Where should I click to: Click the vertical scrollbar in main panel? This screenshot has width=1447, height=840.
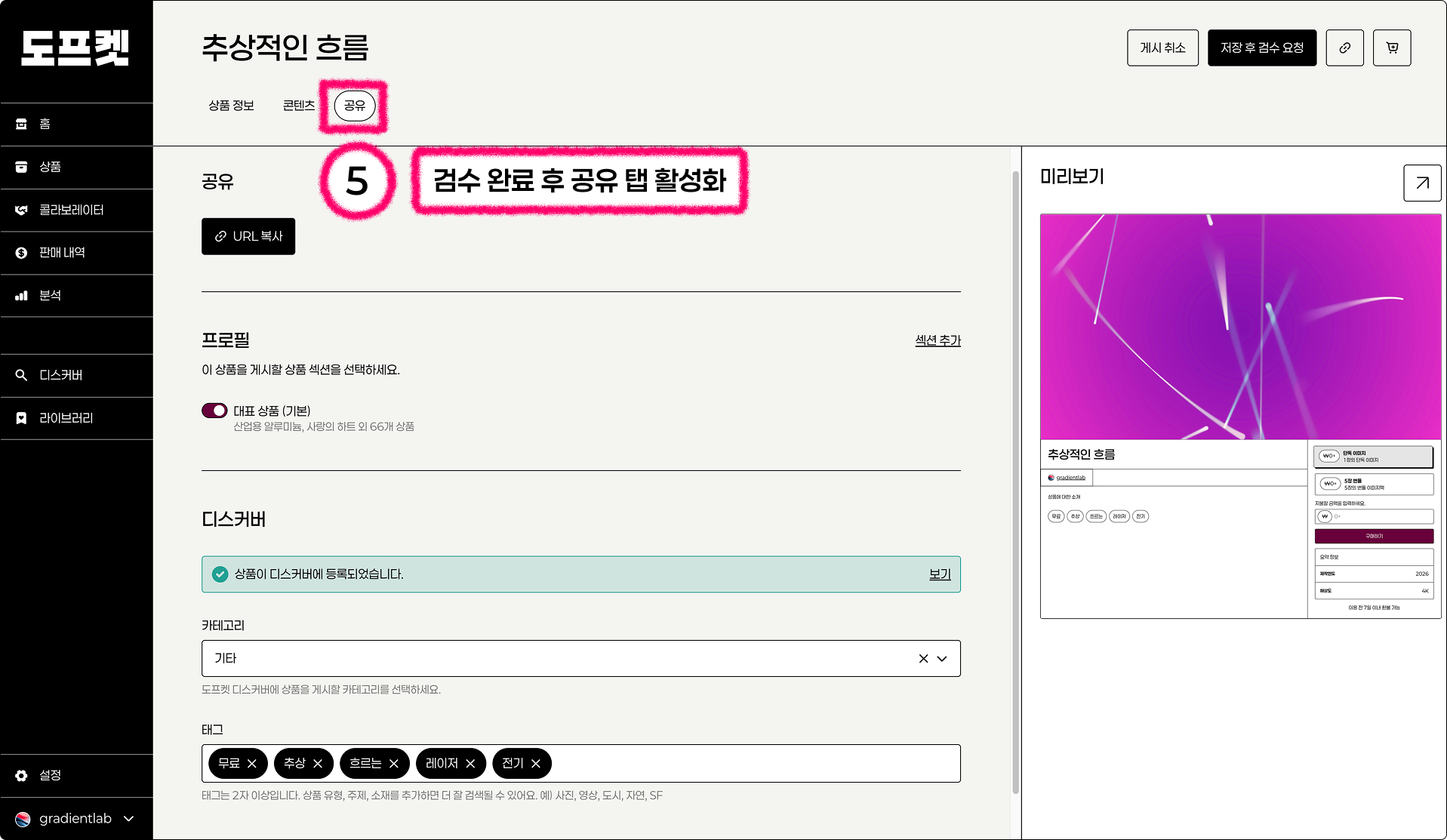click(1015, 483)
